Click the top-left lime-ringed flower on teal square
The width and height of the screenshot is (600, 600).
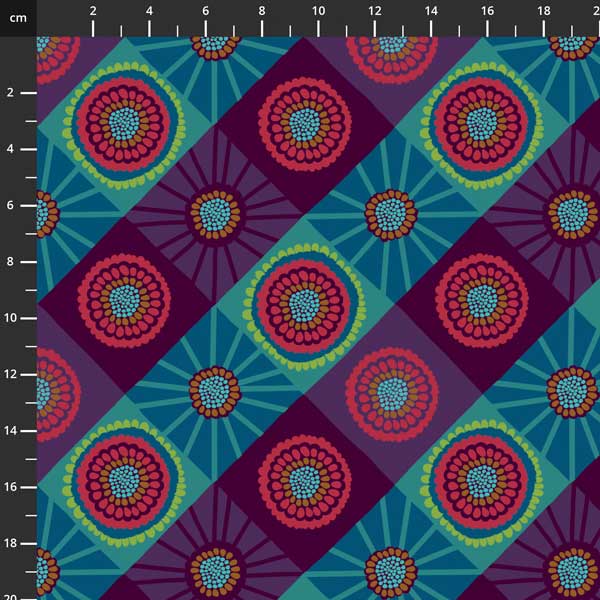pyautogui.click(x=123, y=124)
